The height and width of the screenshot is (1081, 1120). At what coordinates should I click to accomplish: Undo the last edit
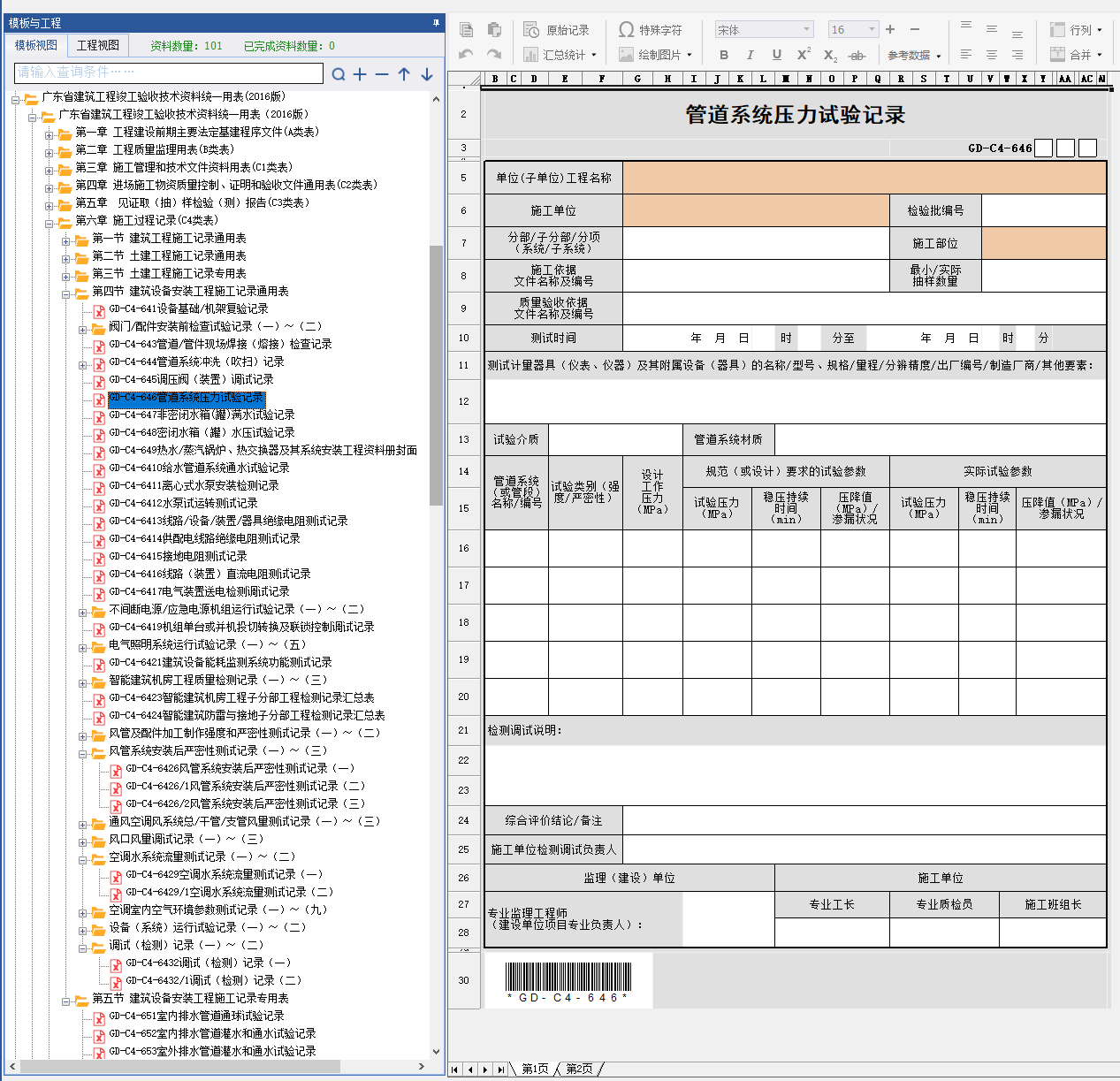467,55
